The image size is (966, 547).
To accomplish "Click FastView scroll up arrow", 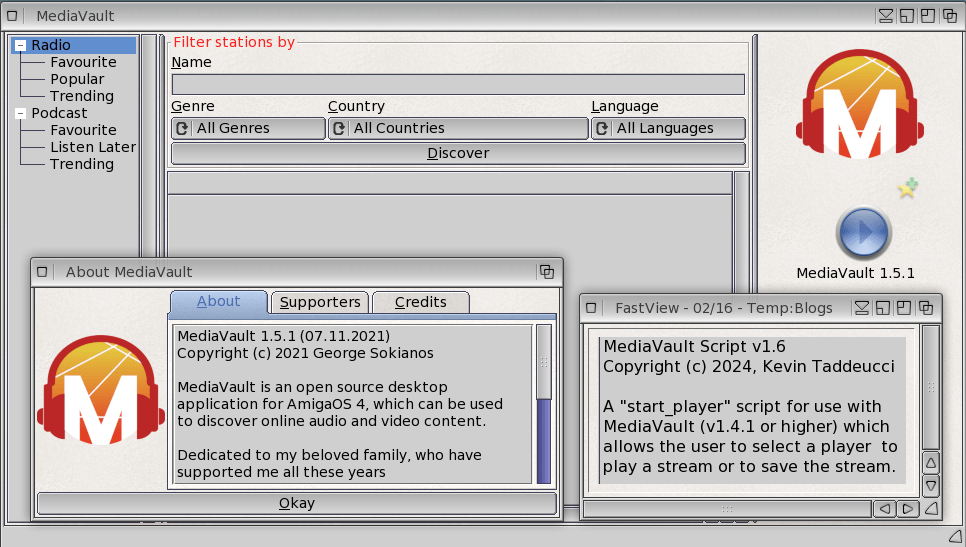I will (930, 464).
